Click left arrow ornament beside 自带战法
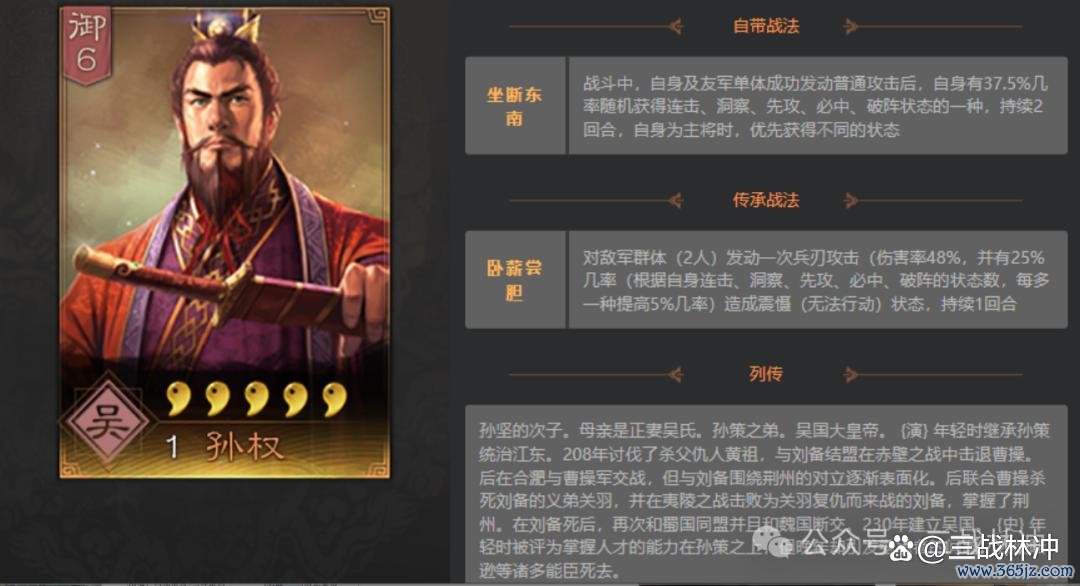Image resolution: width=1080 pixels, height=586 pixels. (675, 26)
